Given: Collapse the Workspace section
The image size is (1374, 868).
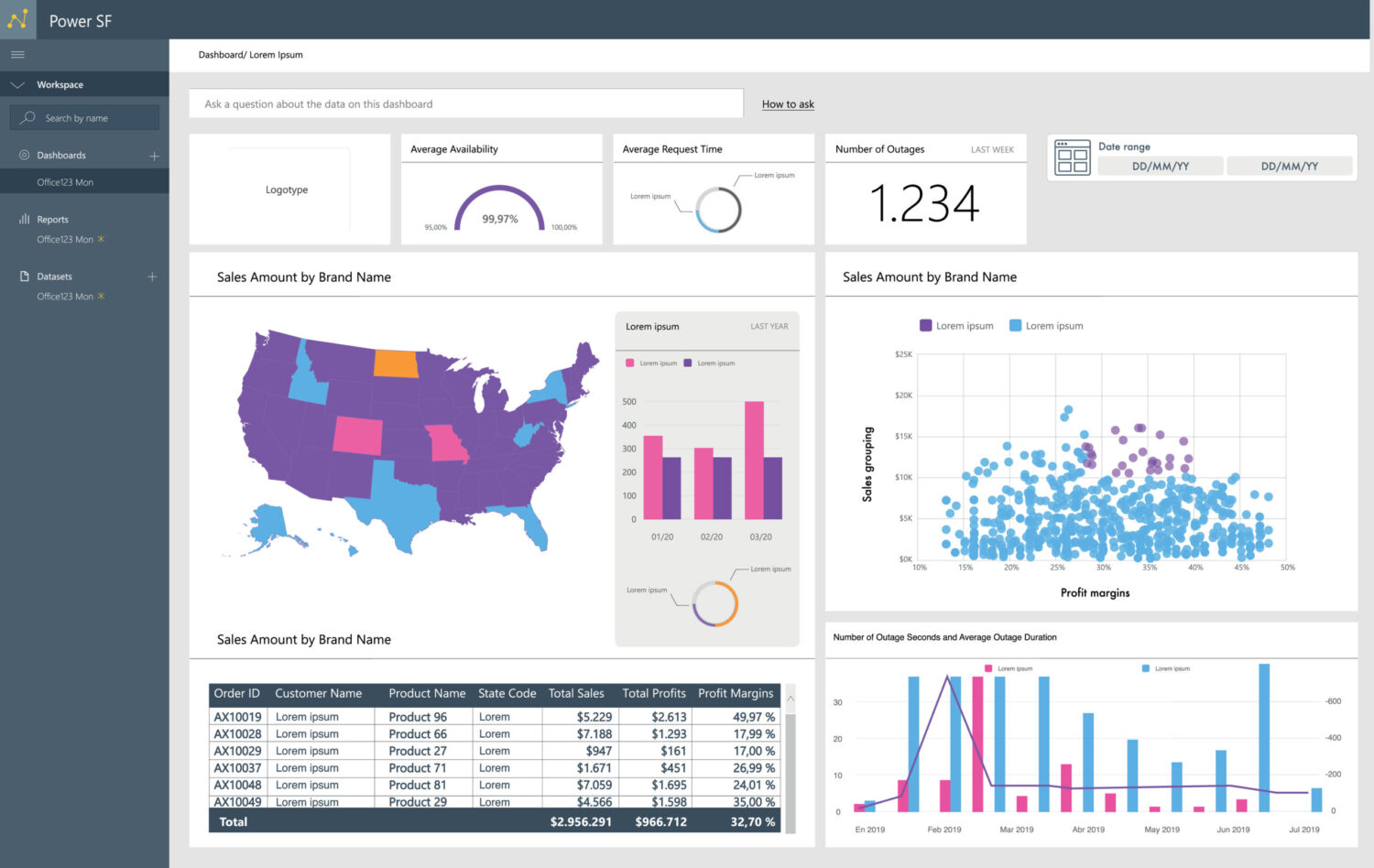Looking at the screenshot, I should coord(16,84).
